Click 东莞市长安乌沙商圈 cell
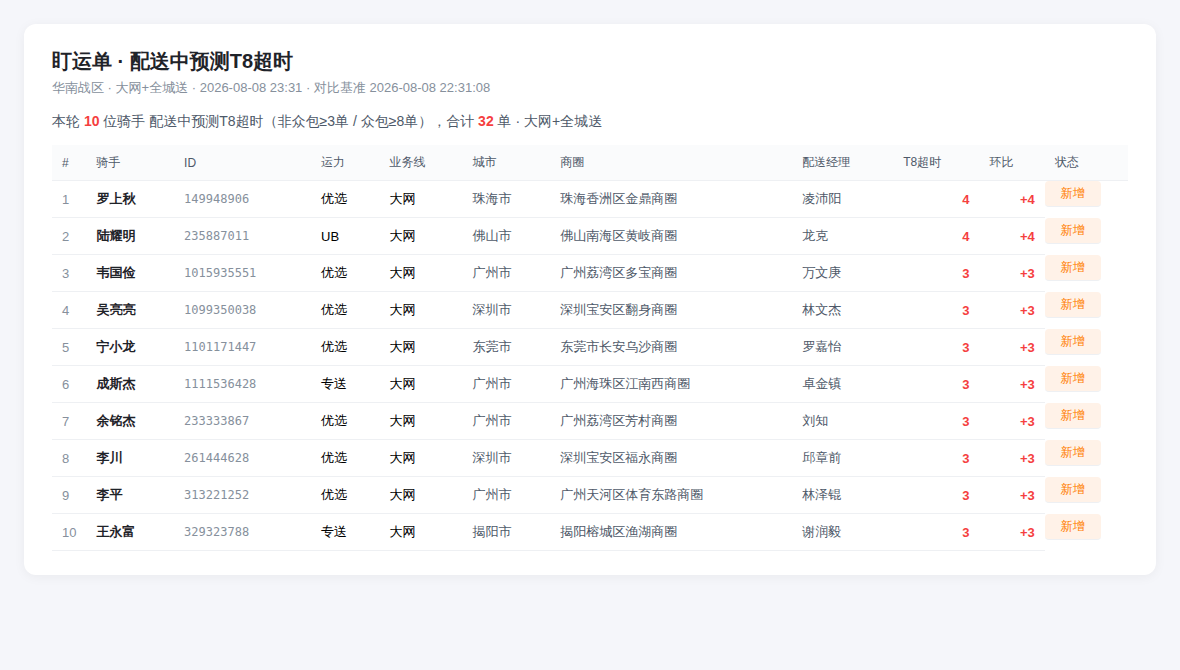1180x670 pixels. click(619, 346)
